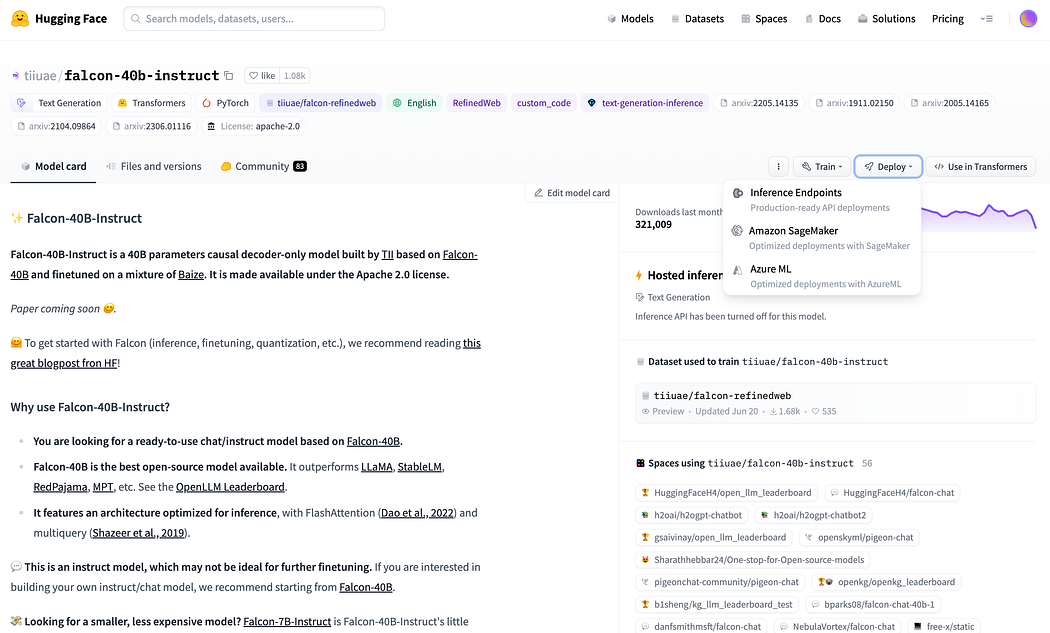Open the OpenLLM Leaderboard link
Viewport: 1050px width, 633px height.
click(230, 487)
